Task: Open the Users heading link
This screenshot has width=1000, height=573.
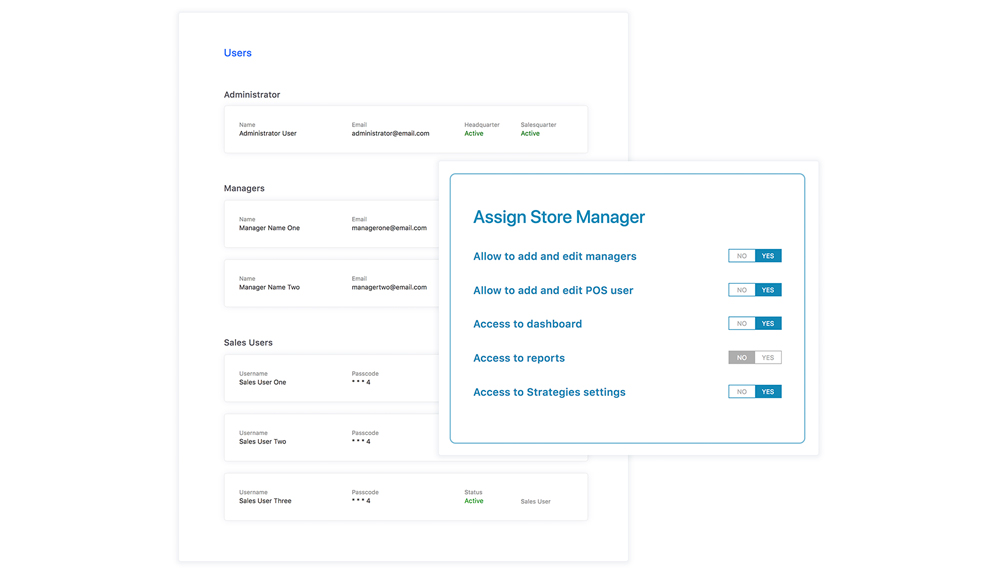Action: [x=237, y=53]
